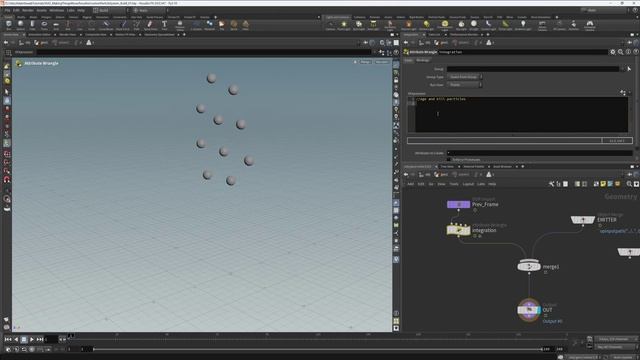The width and height of the screenshot is (640, 360).
Task: Select the Spray Paint shelf tool
Action: tap(150, 25)
